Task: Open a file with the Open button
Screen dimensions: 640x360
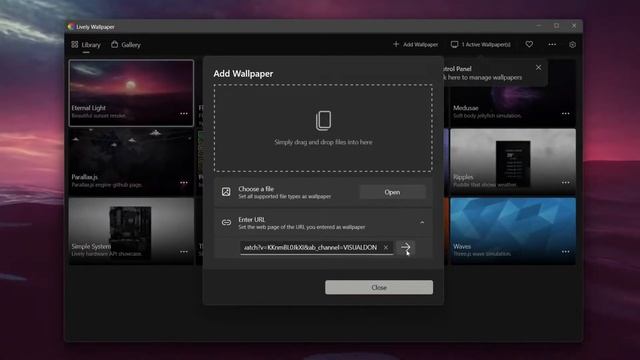Action: tap(392, 192)
